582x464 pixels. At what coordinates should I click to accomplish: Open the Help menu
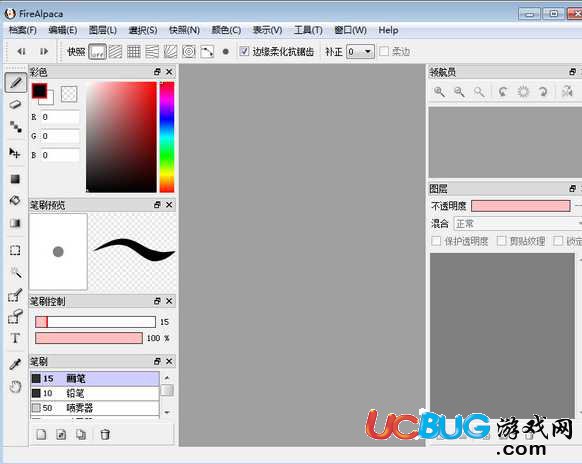click(x=388, y=30)
